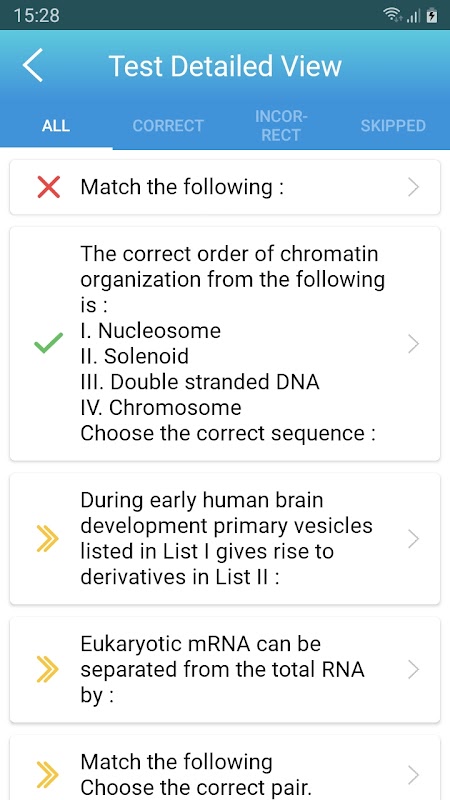
Task: Click skipped icon beside Eukaryotic mRNA question
Action: (x=48, y=669)
